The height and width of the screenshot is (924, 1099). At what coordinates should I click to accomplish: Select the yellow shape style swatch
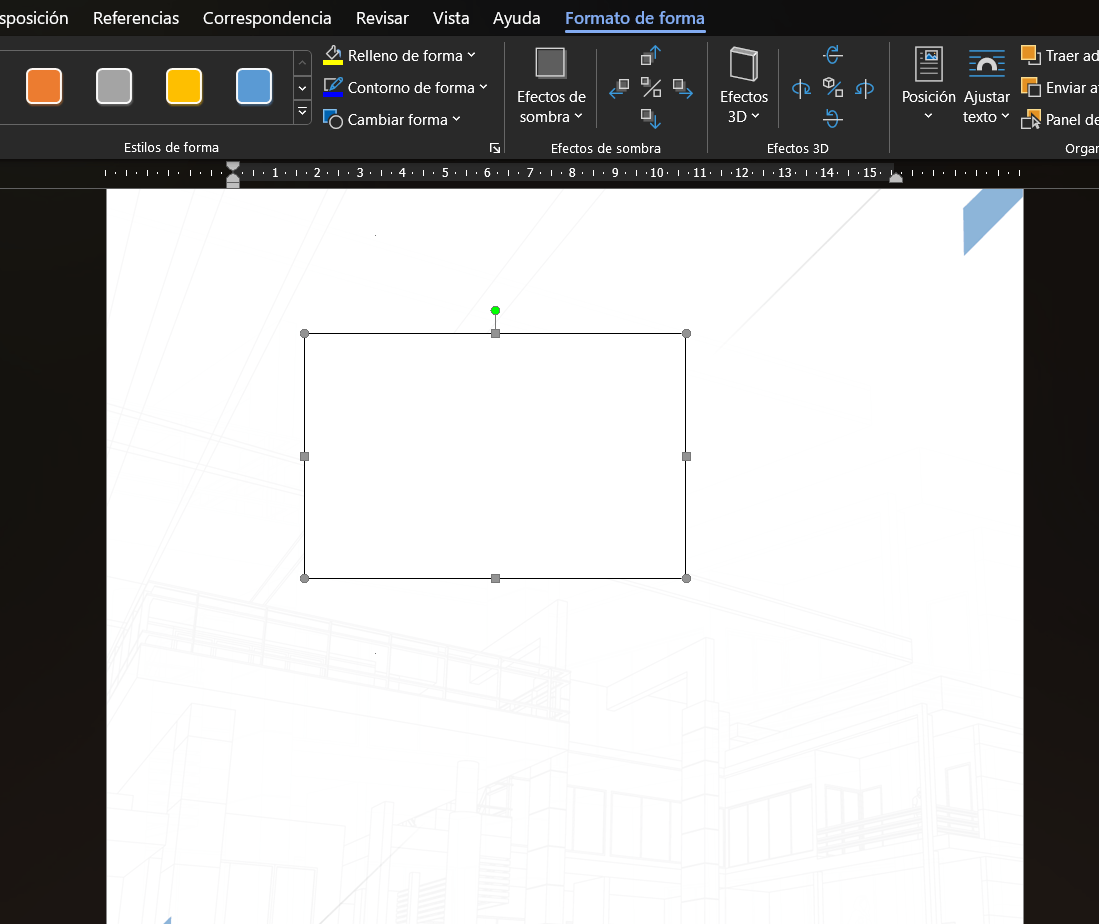[x=184, y=86]
